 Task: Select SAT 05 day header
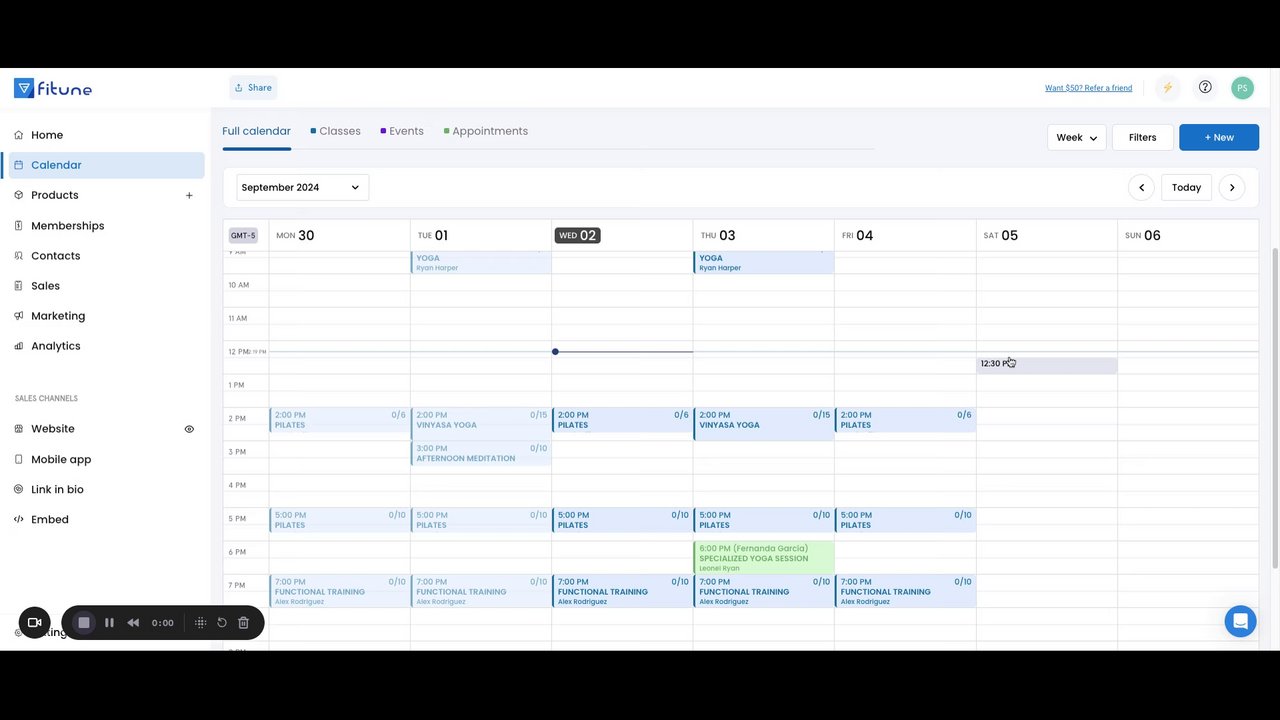(x=1001, y=236)
